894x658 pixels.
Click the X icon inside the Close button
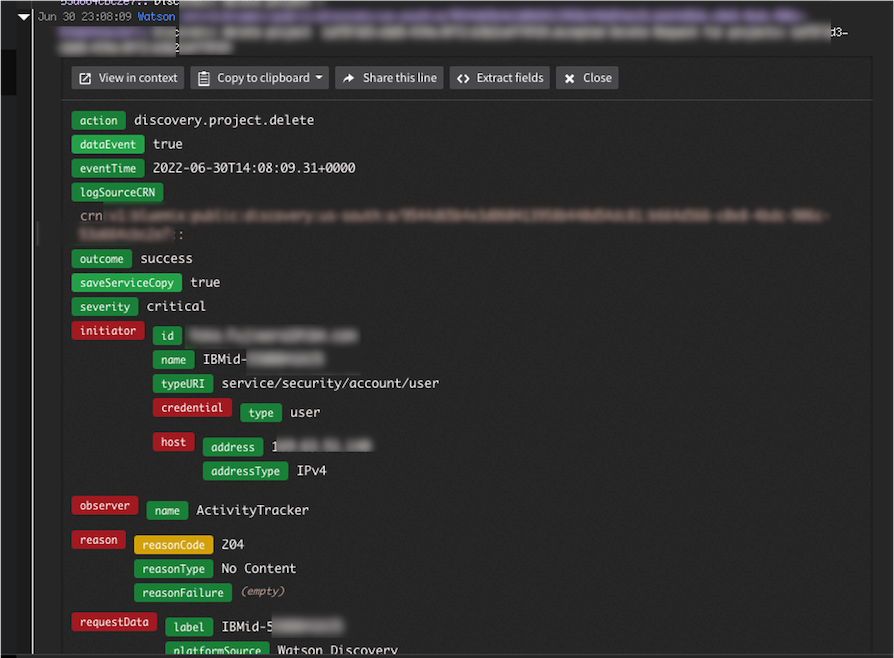click(x=571, y=77)
